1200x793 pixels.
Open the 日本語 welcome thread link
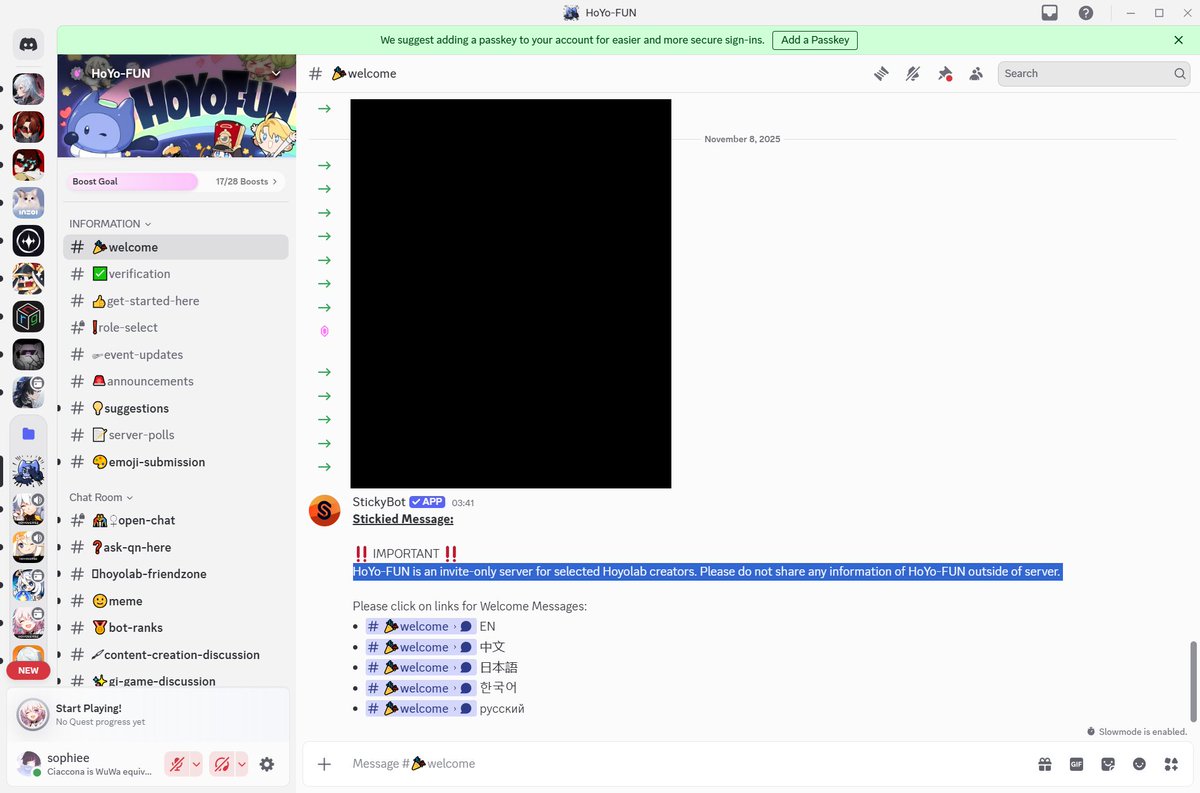420,668
